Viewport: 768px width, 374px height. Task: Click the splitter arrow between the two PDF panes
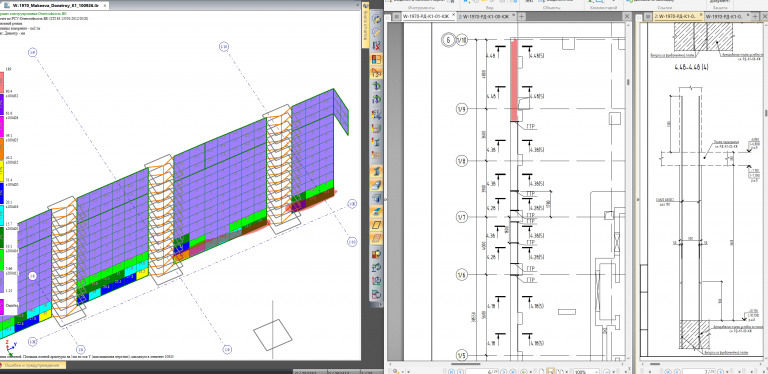pyautogui.click(x=638, y=199)
